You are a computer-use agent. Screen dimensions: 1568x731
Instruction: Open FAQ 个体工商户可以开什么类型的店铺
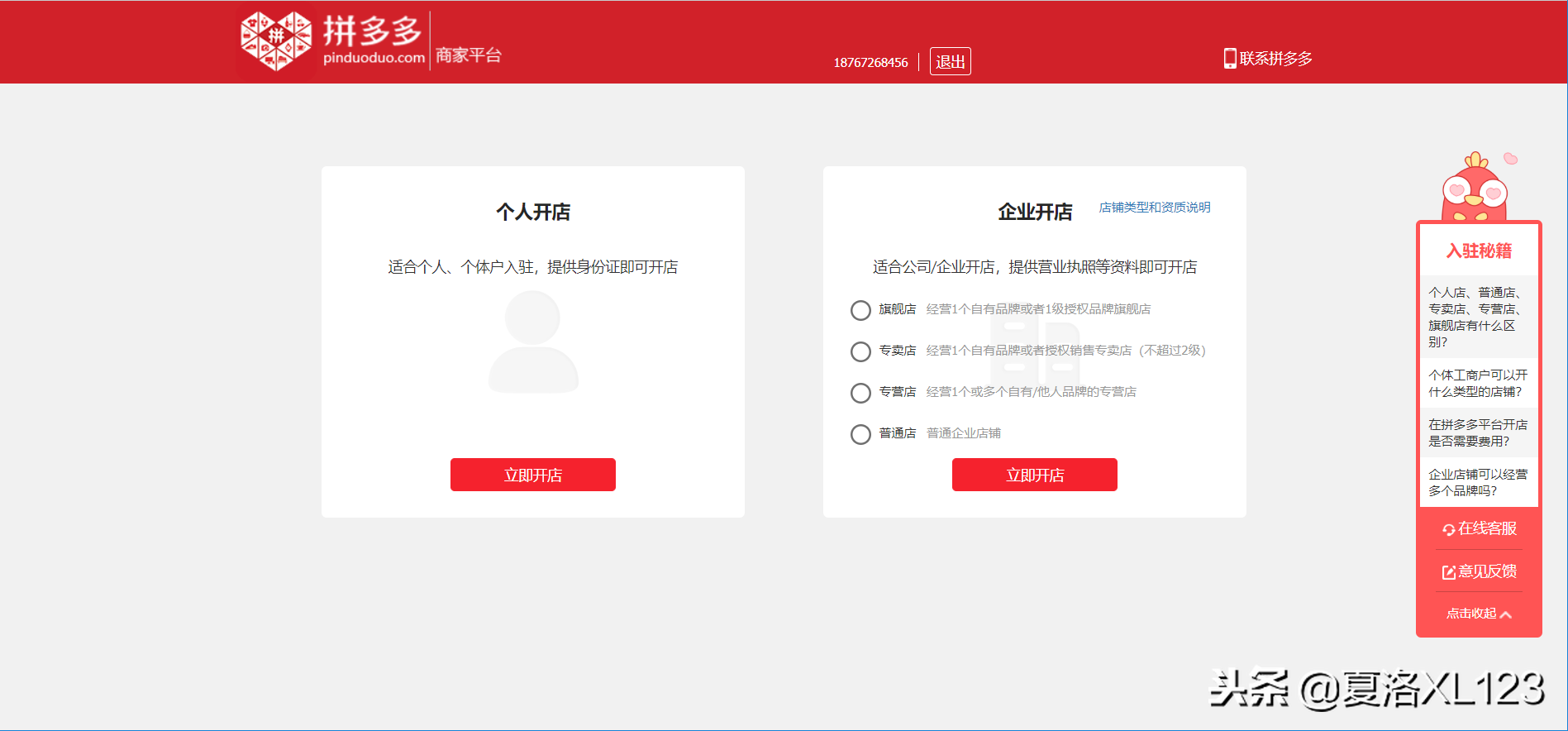[1479, 383]
